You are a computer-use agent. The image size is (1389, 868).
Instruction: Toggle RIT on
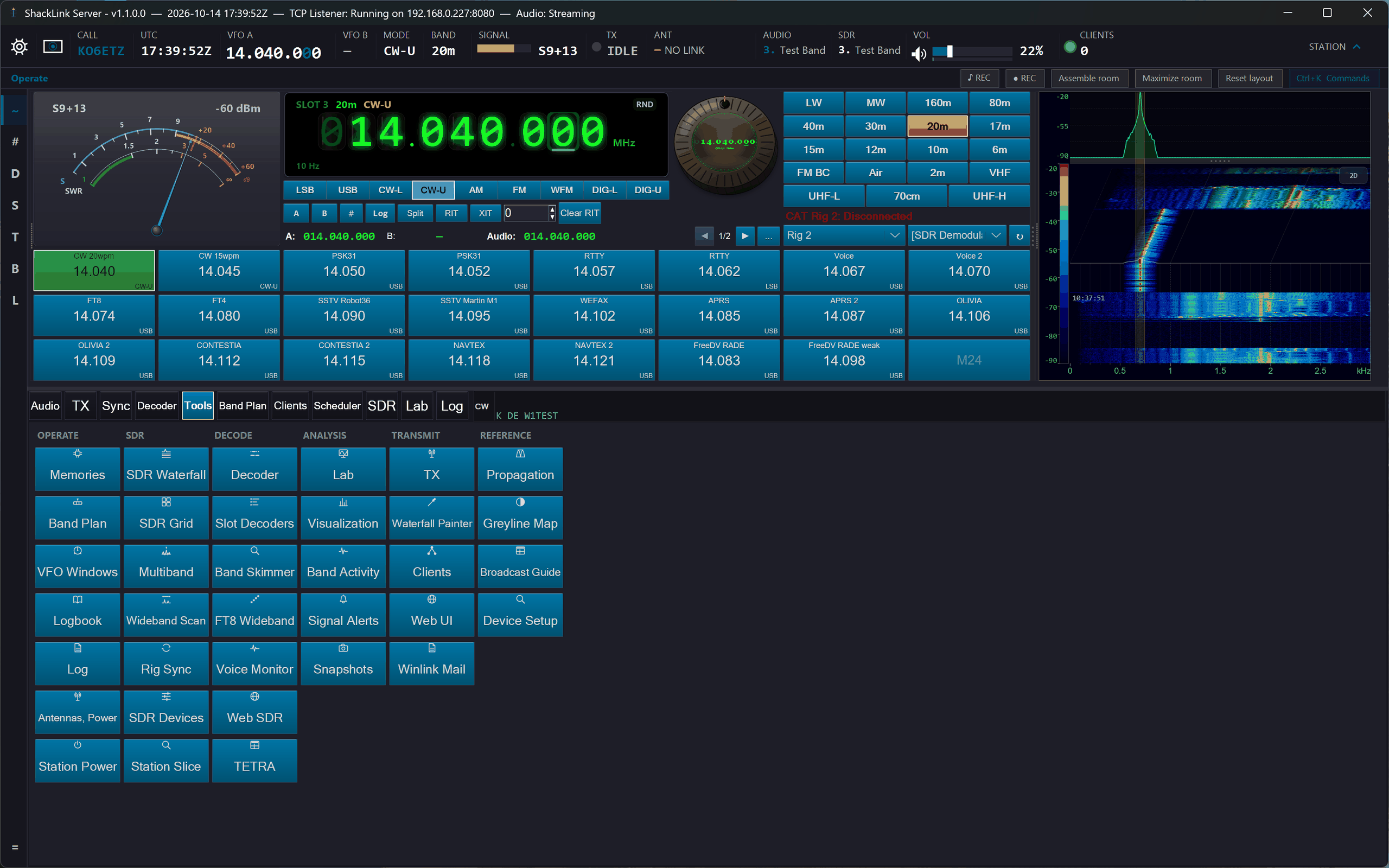pos(451,213)
